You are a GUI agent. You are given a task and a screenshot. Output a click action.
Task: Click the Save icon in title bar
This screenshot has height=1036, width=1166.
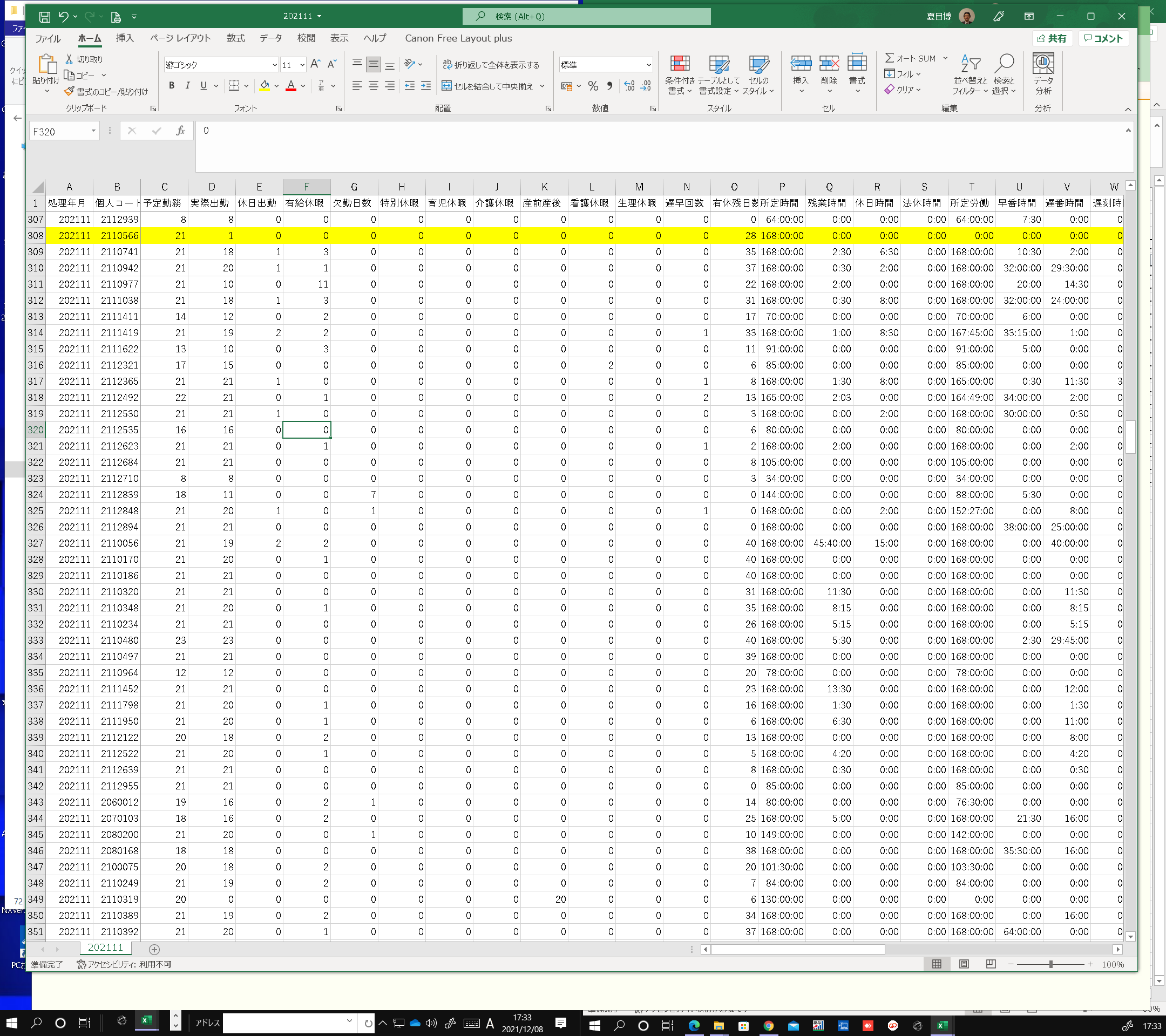coord(44,17)
